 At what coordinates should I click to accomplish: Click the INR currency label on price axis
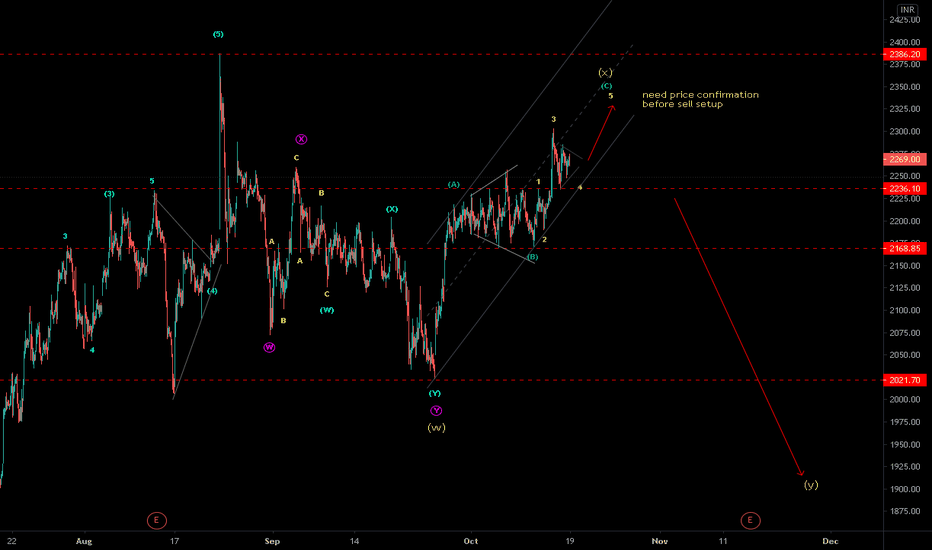(x=907, y=9)
